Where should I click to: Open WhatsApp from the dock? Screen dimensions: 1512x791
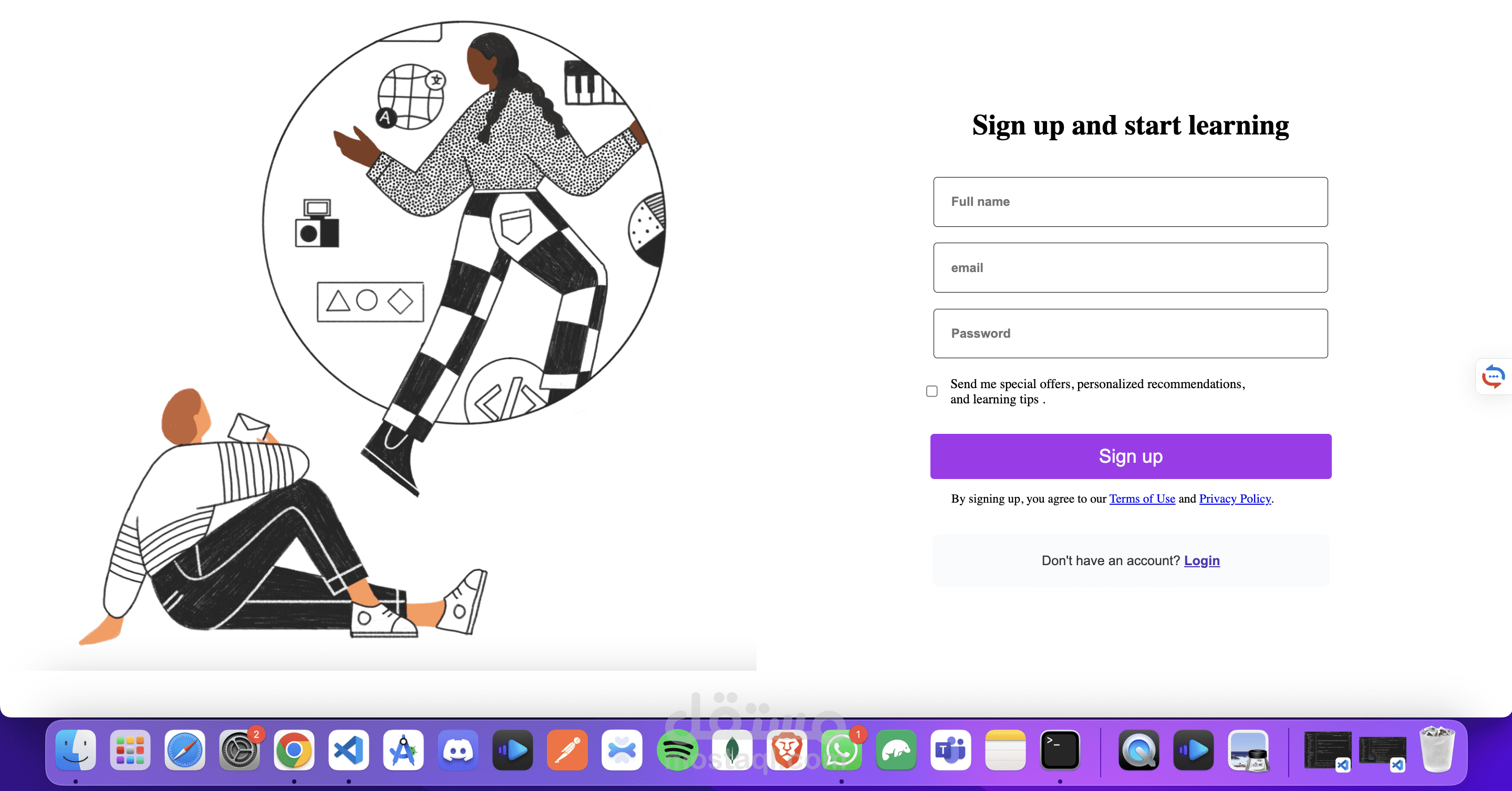click(841, 750)
